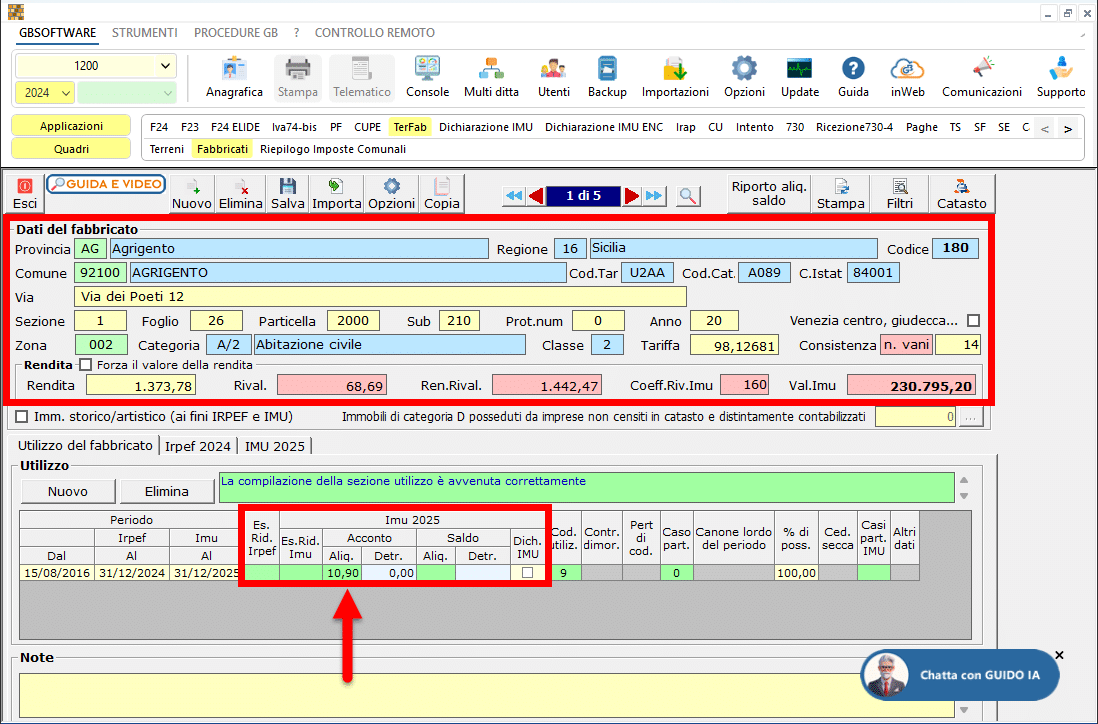Open Importazioni
The width and height of the screenshot is (1098, 724).
(x=675, y=77)
